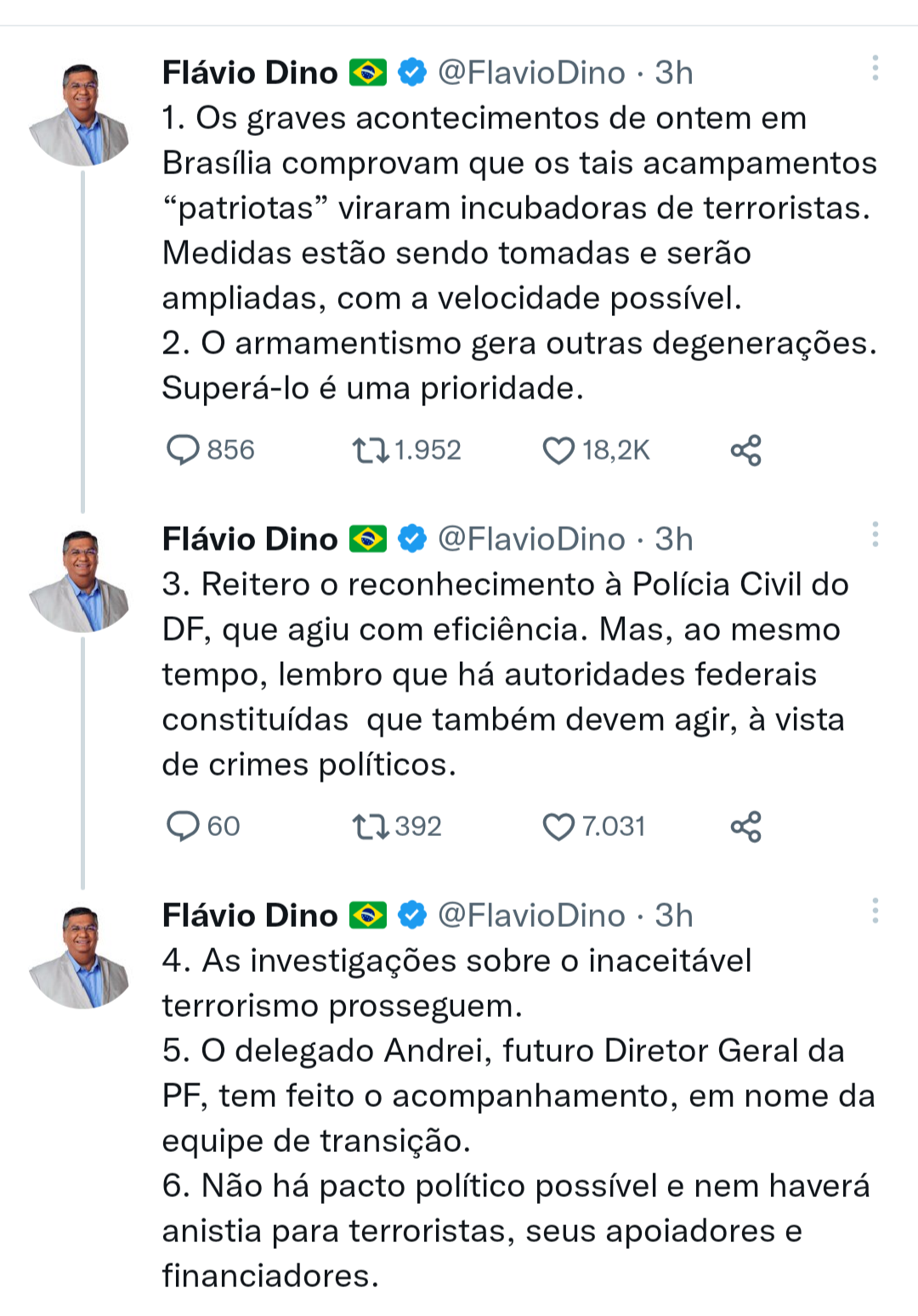Like the tweet with 7.031 likes
Image resolution: width=918 pixels, height=1316 pixels.
pos(558,827)
